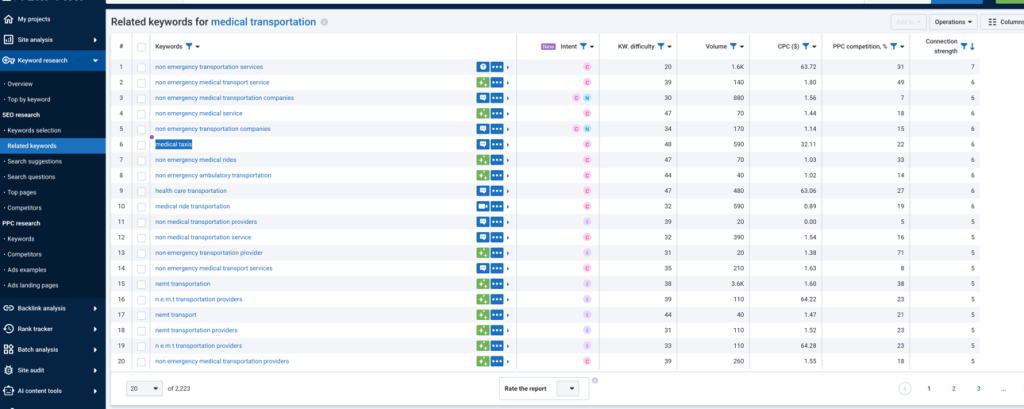Click the info icon beside the page title
This screenshot has width=1024, height=409.
[324, 22]
